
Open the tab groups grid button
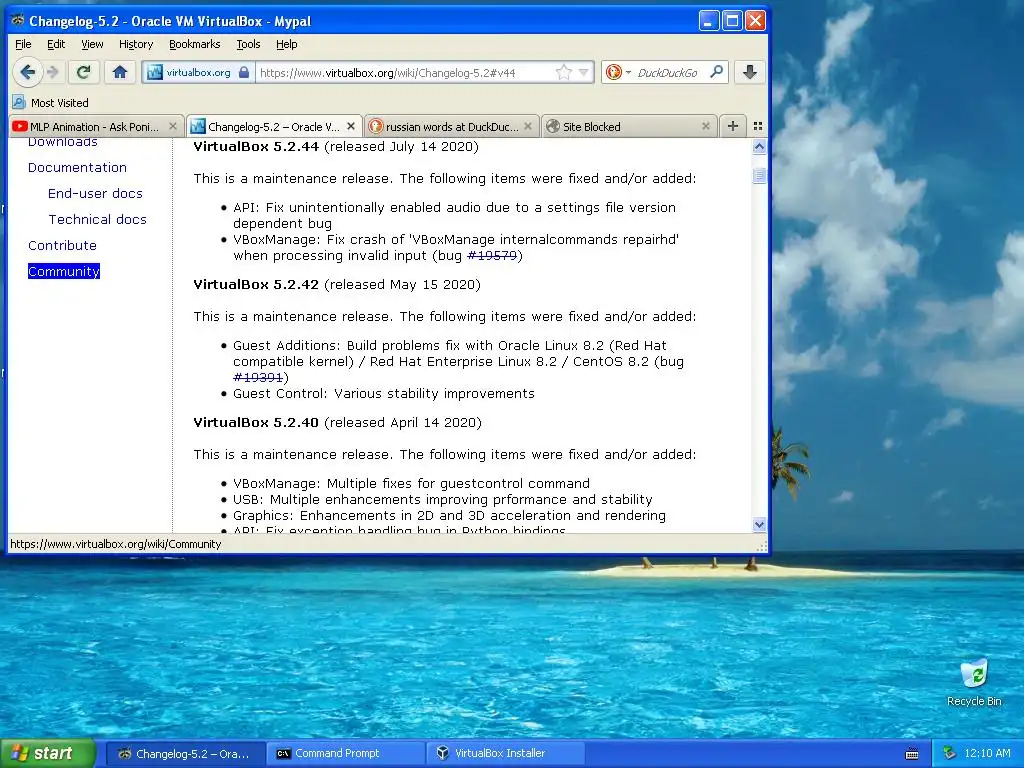758,126
